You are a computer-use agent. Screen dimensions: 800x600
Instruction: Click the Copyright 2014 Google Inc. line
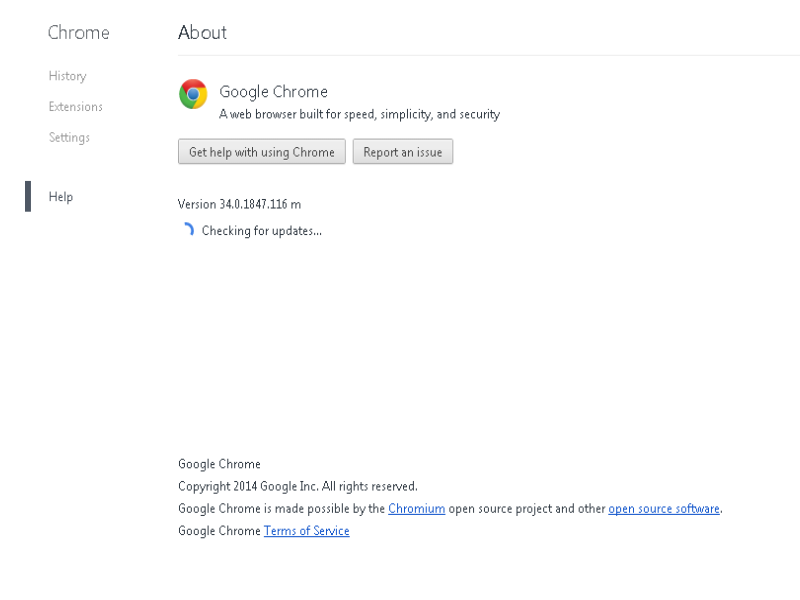point(298,486)
